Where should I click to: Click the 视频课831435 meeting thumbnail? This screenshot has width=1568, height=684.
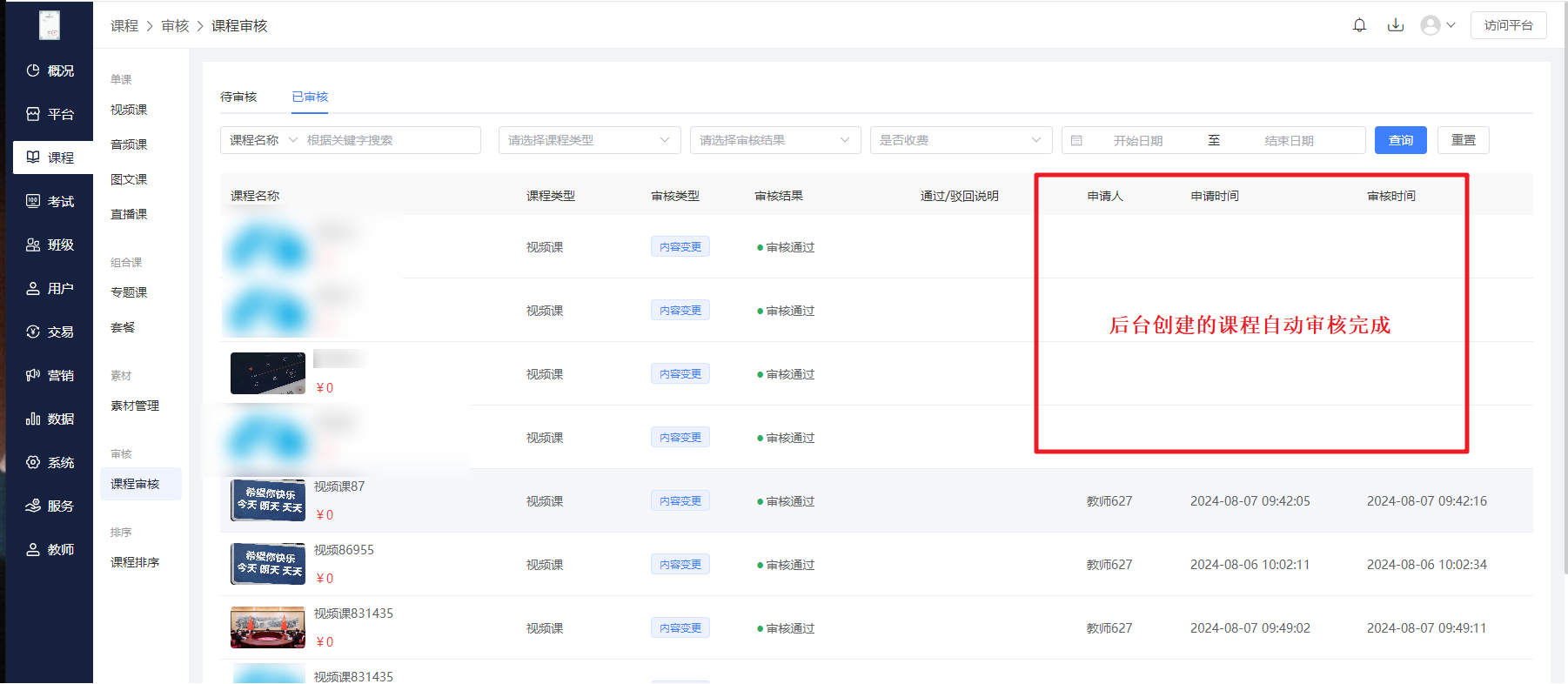pos(268,627)
